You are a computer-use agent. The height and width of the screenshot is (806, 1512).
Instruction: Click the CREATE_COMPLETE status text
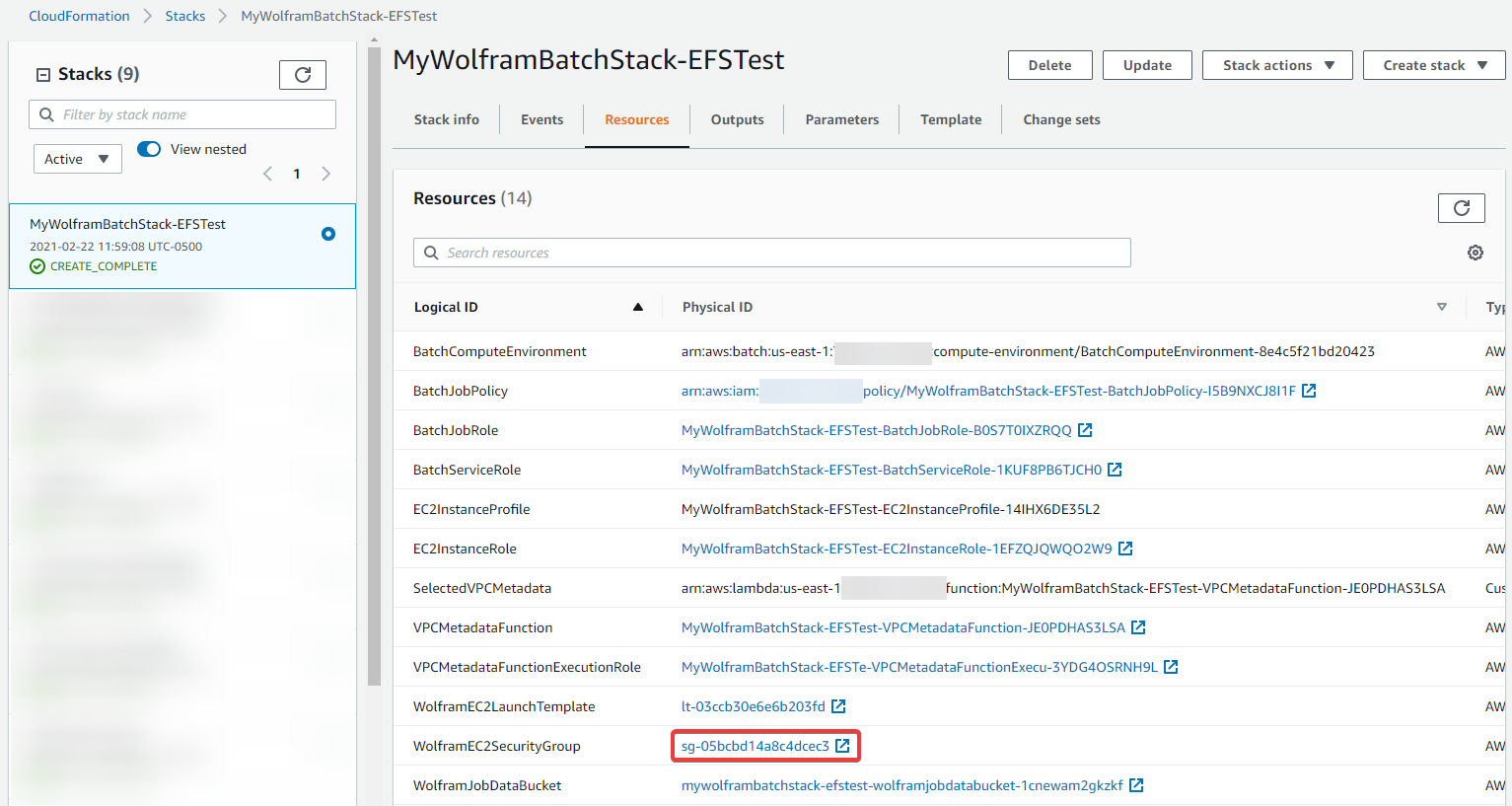tap(104, 266)
